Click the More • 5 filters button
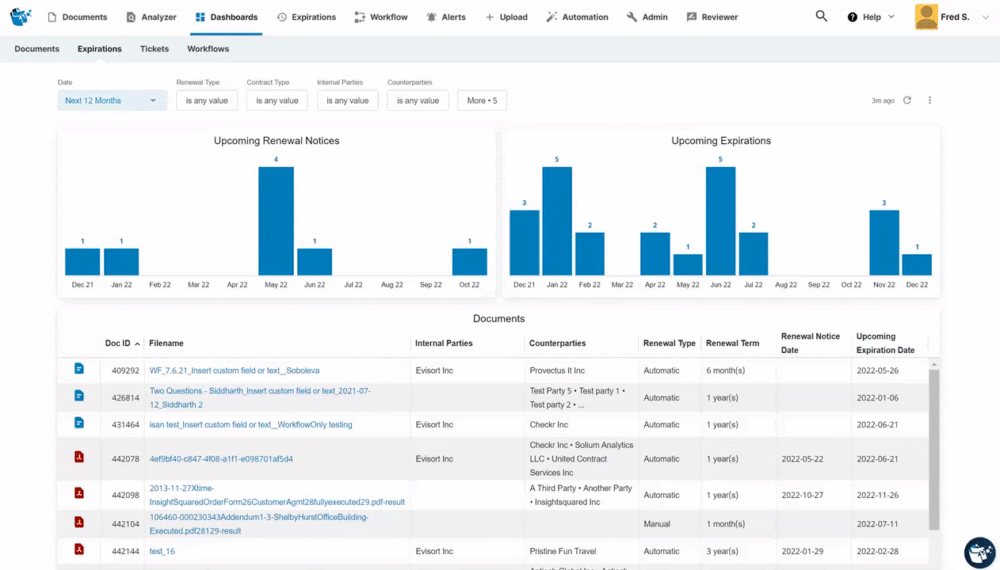The height and width of the screenshot is (570, 1000). [x=482, y=100]
